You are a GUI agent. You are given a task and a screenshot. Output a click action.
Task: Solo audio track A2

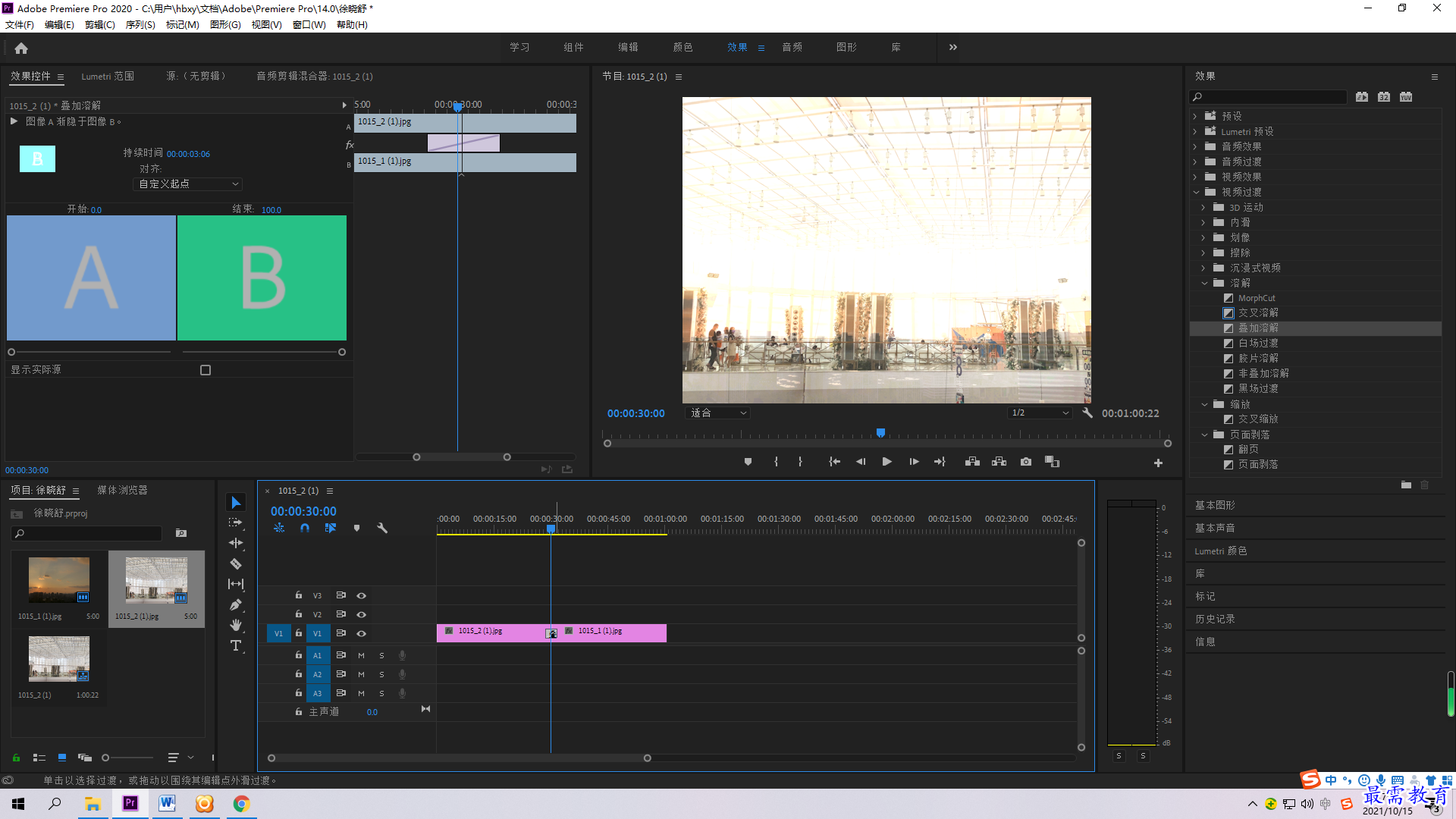click(381, 674)
